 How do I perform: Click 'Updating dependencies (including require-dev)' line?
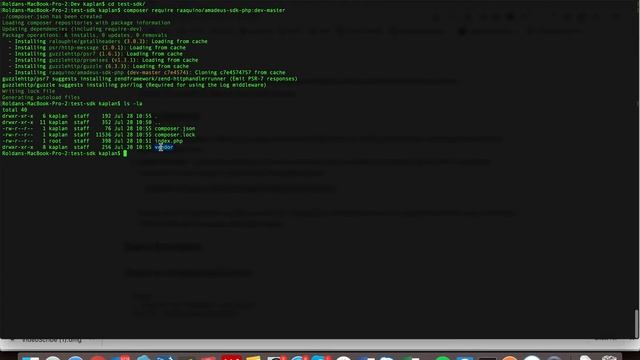click(72, 29)
